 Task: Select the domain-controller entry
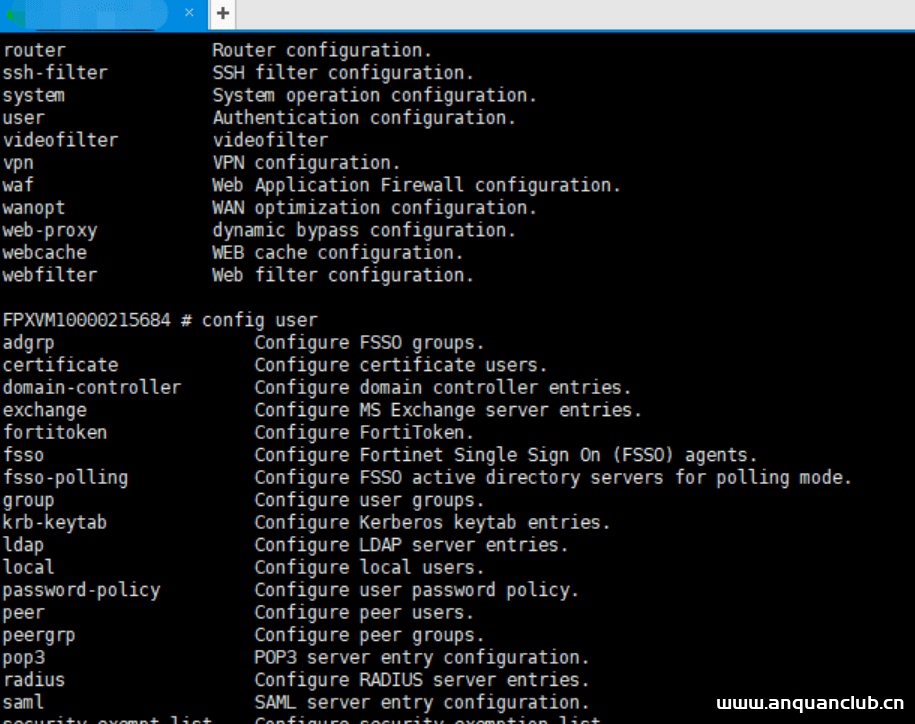(92, 387)
